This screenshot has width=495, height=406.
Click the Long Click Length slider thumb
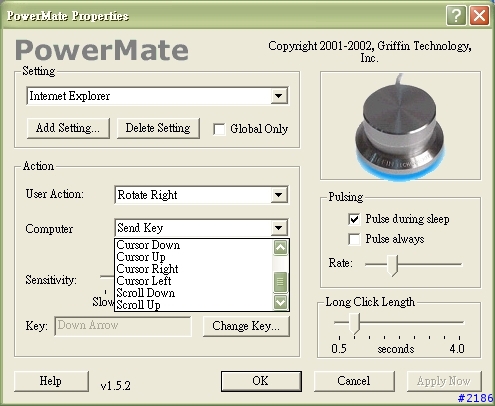click(354, 323)
